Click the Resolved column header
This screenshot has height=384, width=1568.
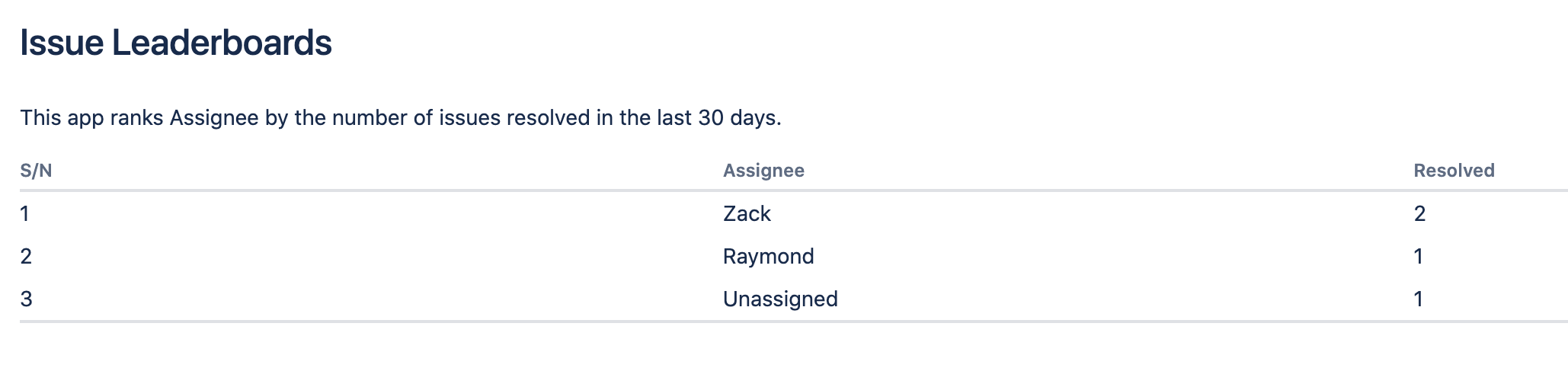click(1454, 171)
